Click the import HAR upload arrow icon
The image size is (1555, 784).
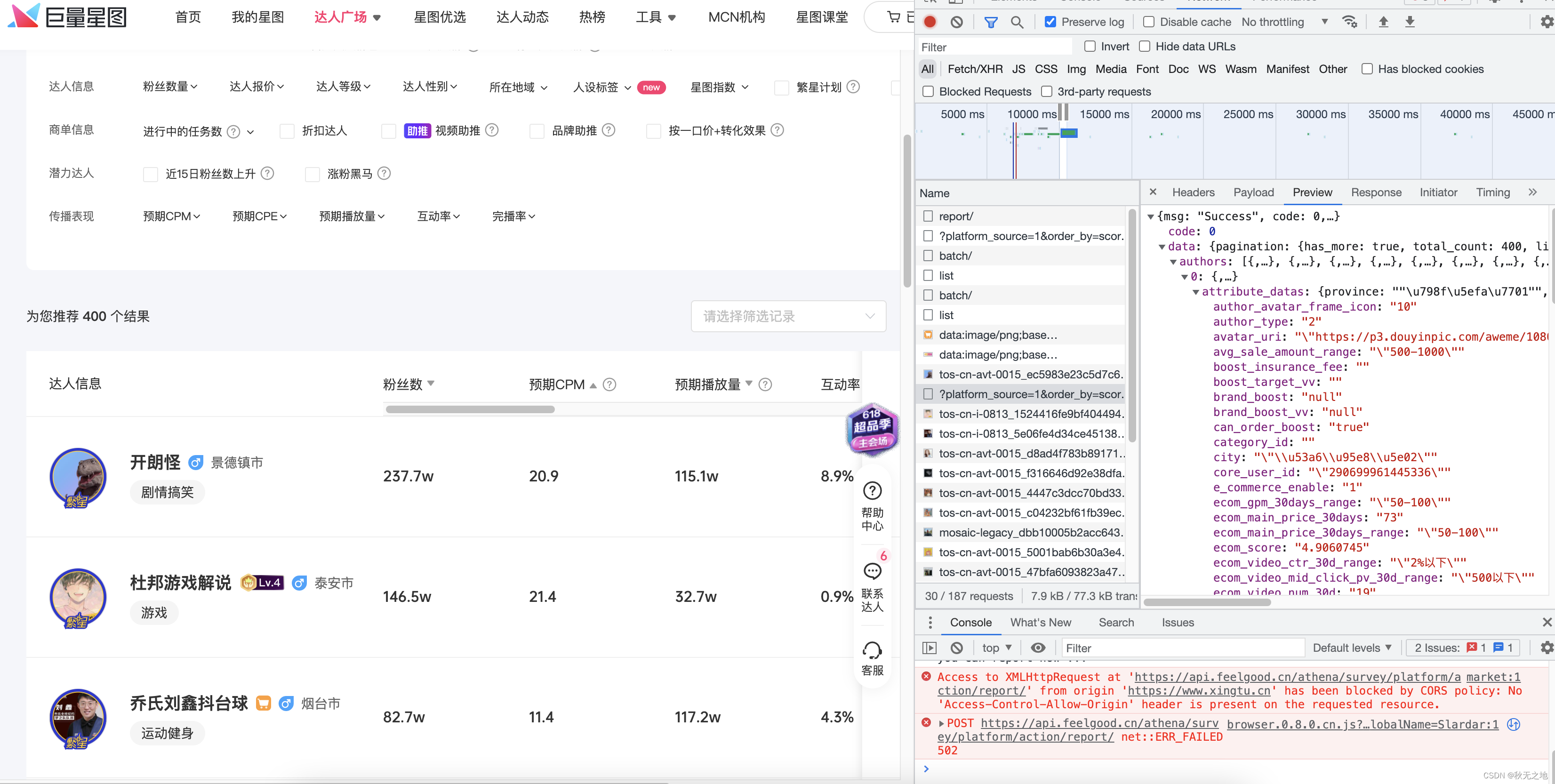pos(1383,22)
